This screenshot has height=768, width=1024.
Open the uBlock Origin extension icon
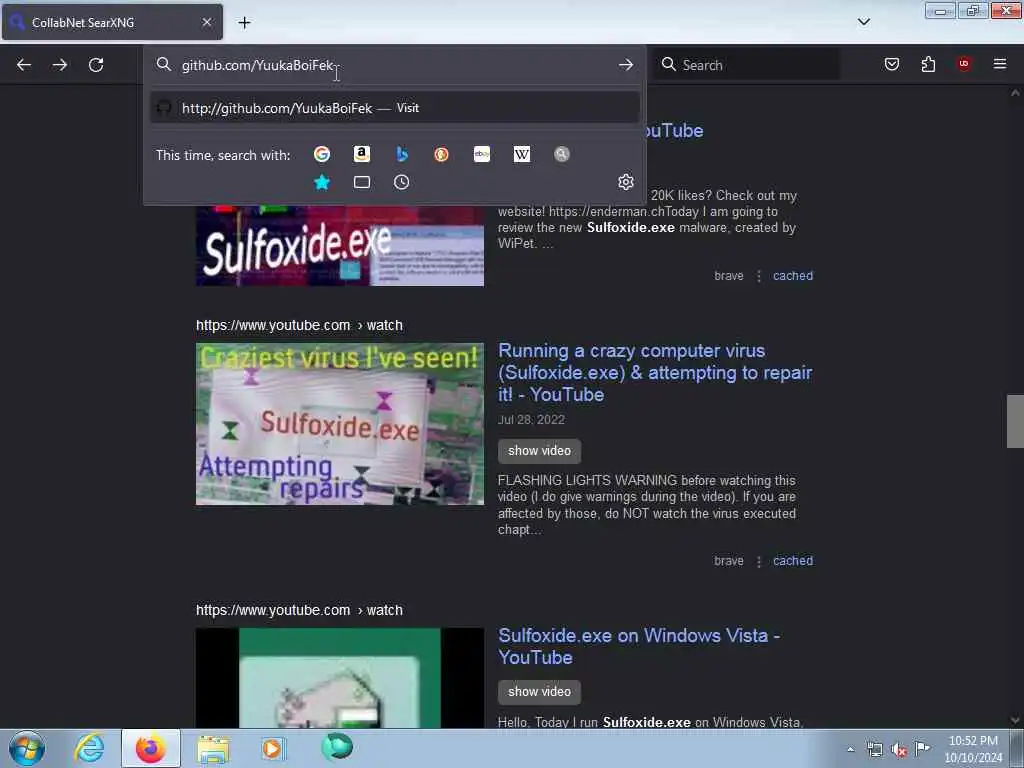964,64
